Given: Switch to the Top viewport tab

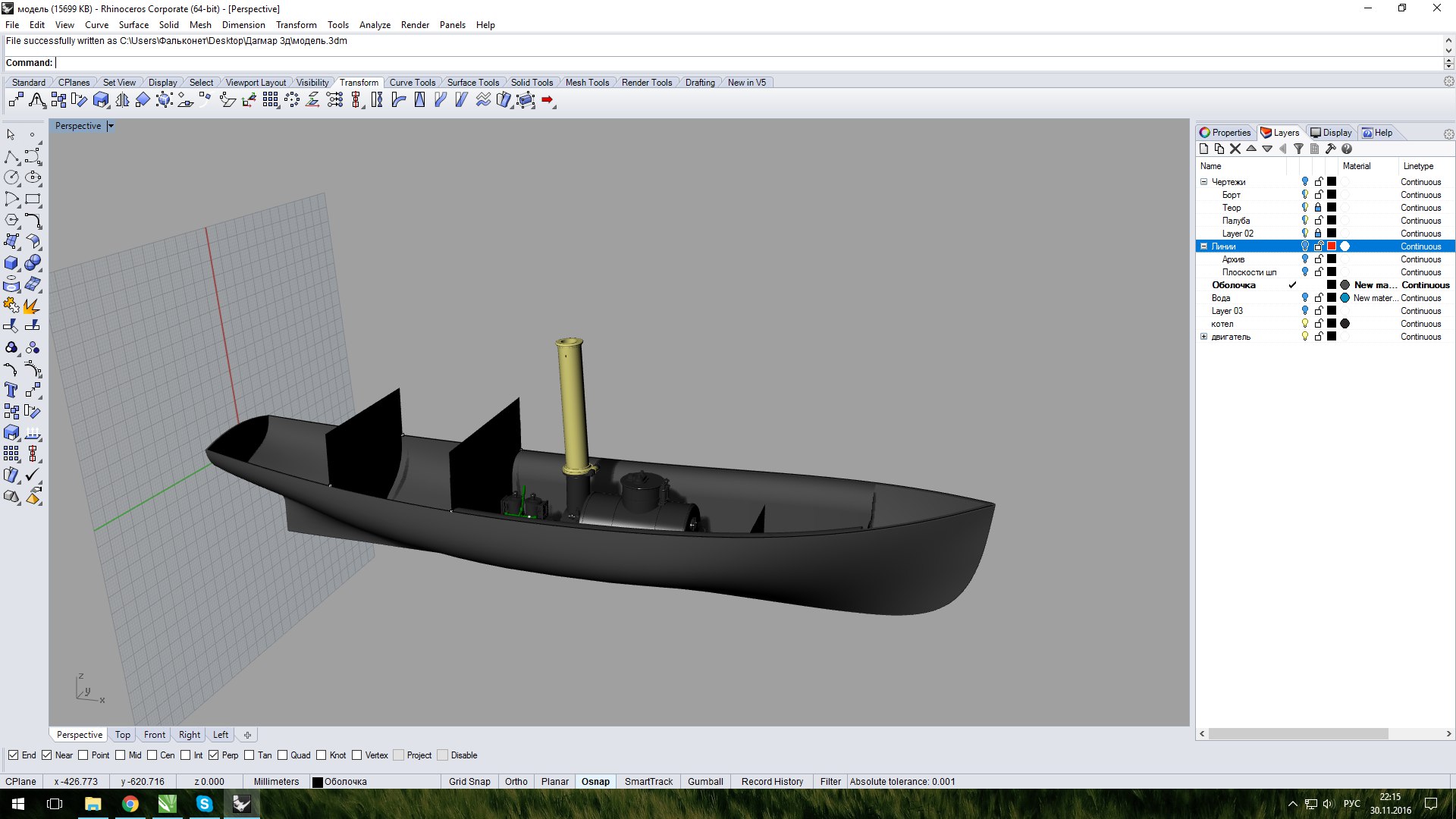Looking at the screenshot, I should [122, 735].
